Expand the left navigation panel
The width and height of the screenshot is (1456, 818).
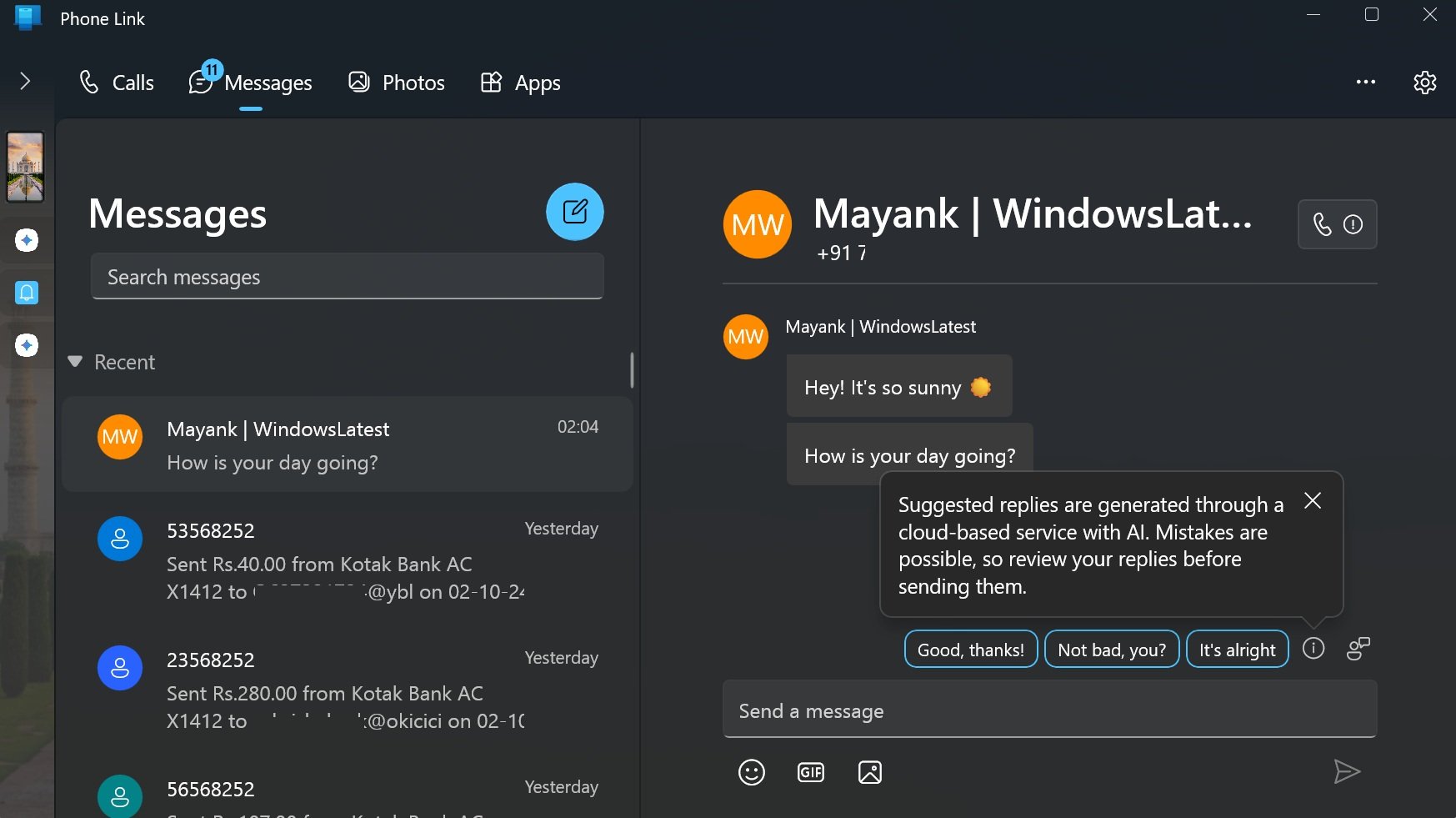(25, 81)
